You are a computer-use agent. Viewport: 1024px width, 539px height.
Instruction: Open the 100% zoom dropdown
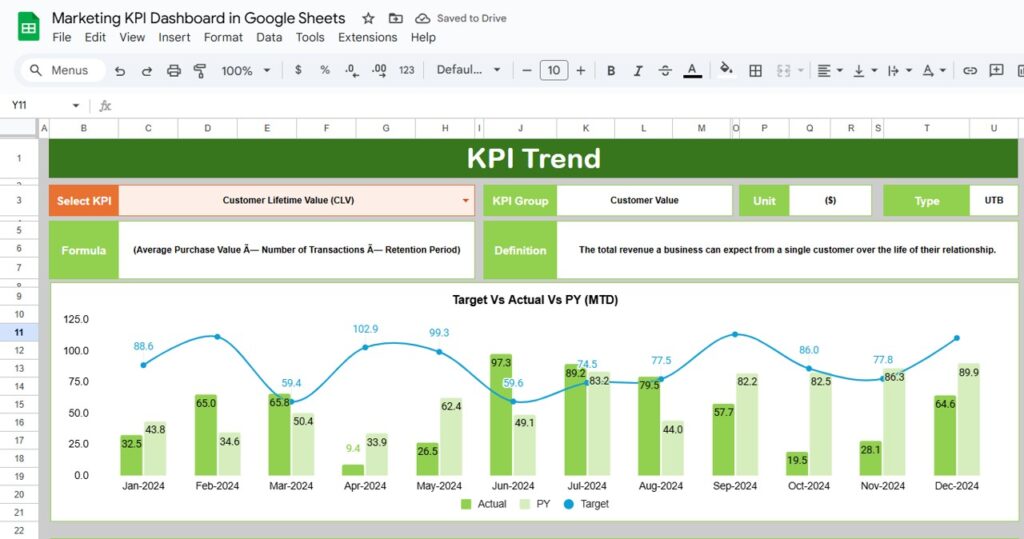(246, 71)
